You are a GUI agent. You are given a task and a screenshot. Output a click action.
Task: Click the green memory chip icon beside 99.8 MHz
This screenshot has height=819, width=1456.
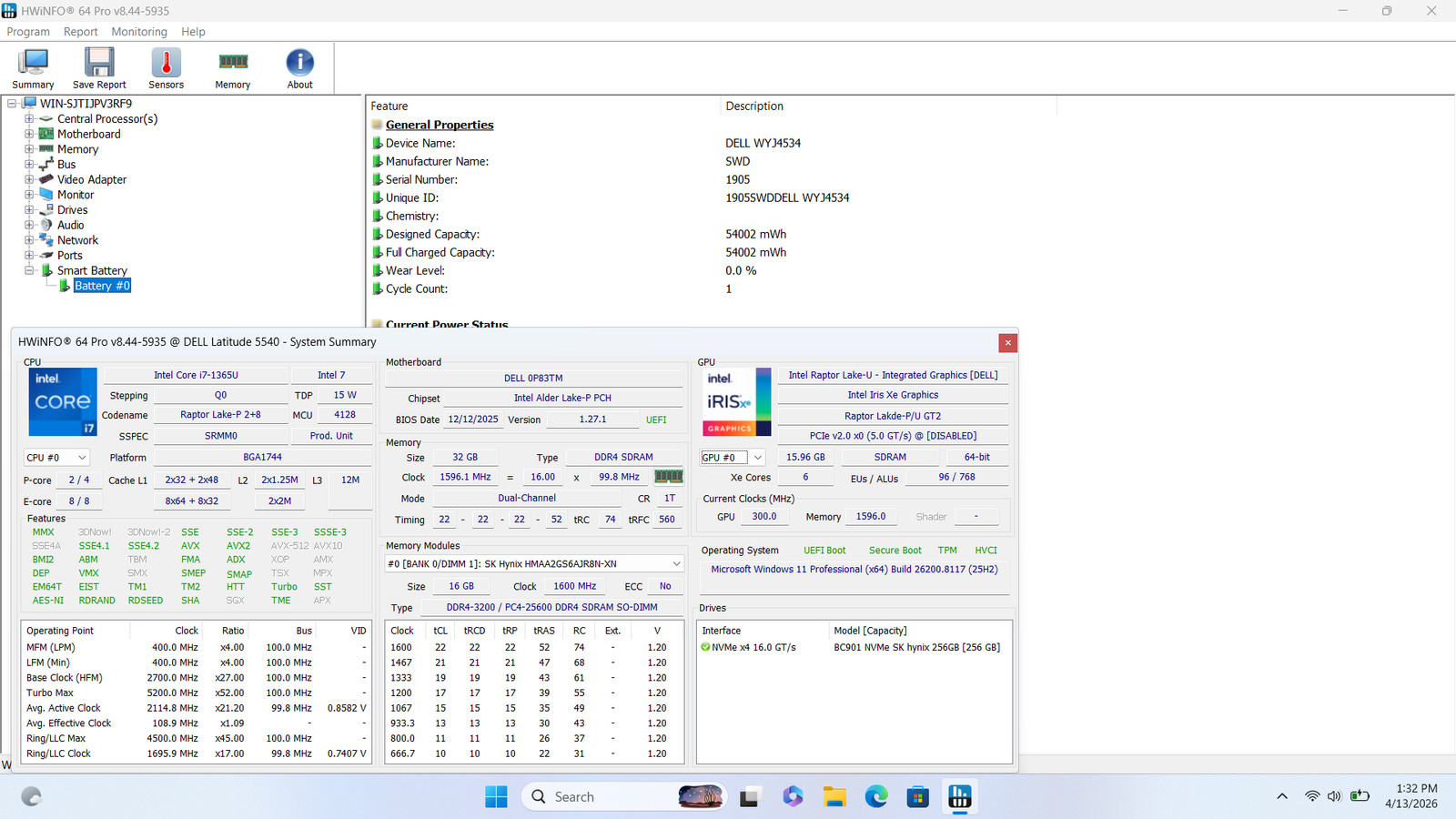[x=669, y=476]
